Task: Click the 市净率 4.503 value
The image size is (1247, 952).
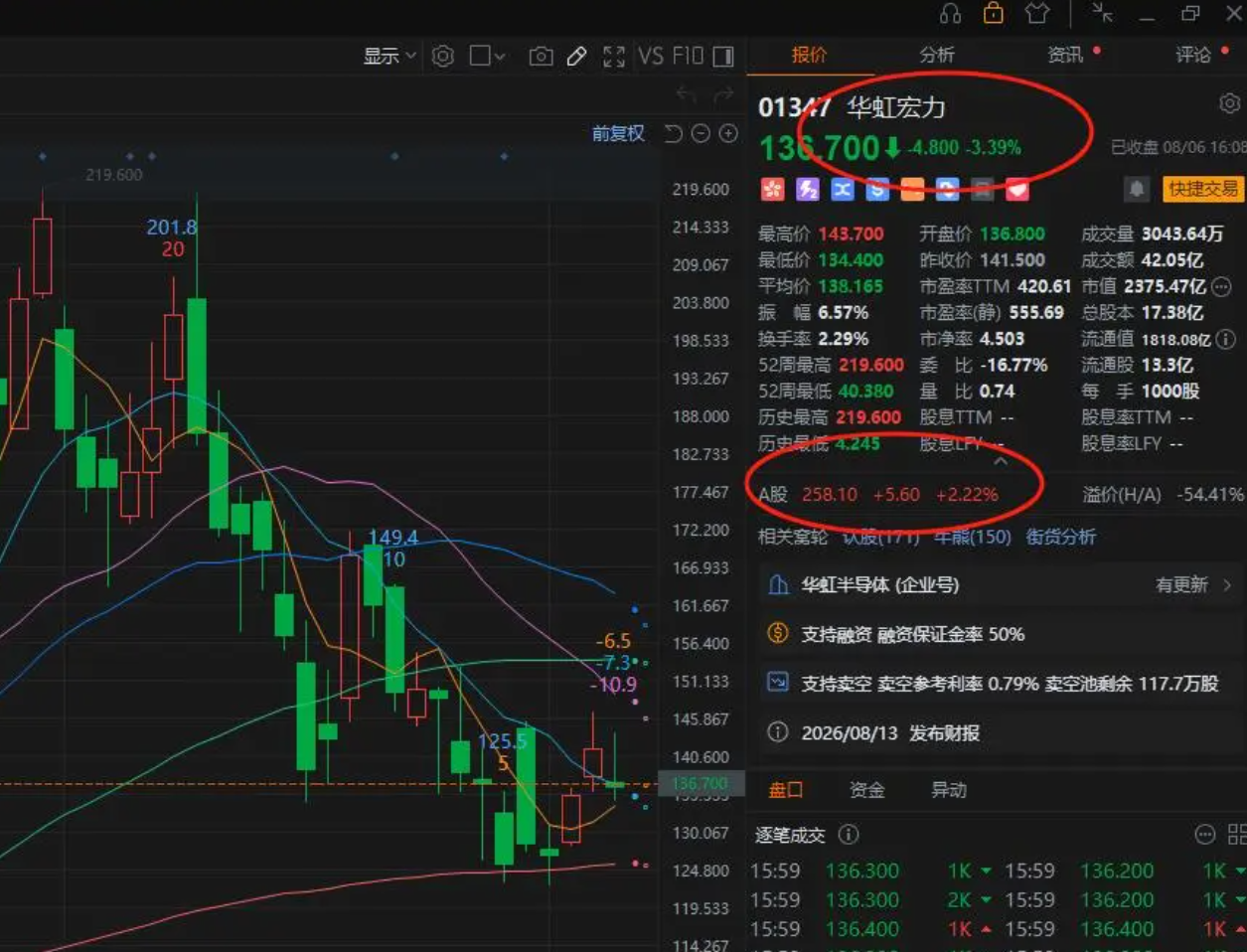Action: coord(1002,339)
